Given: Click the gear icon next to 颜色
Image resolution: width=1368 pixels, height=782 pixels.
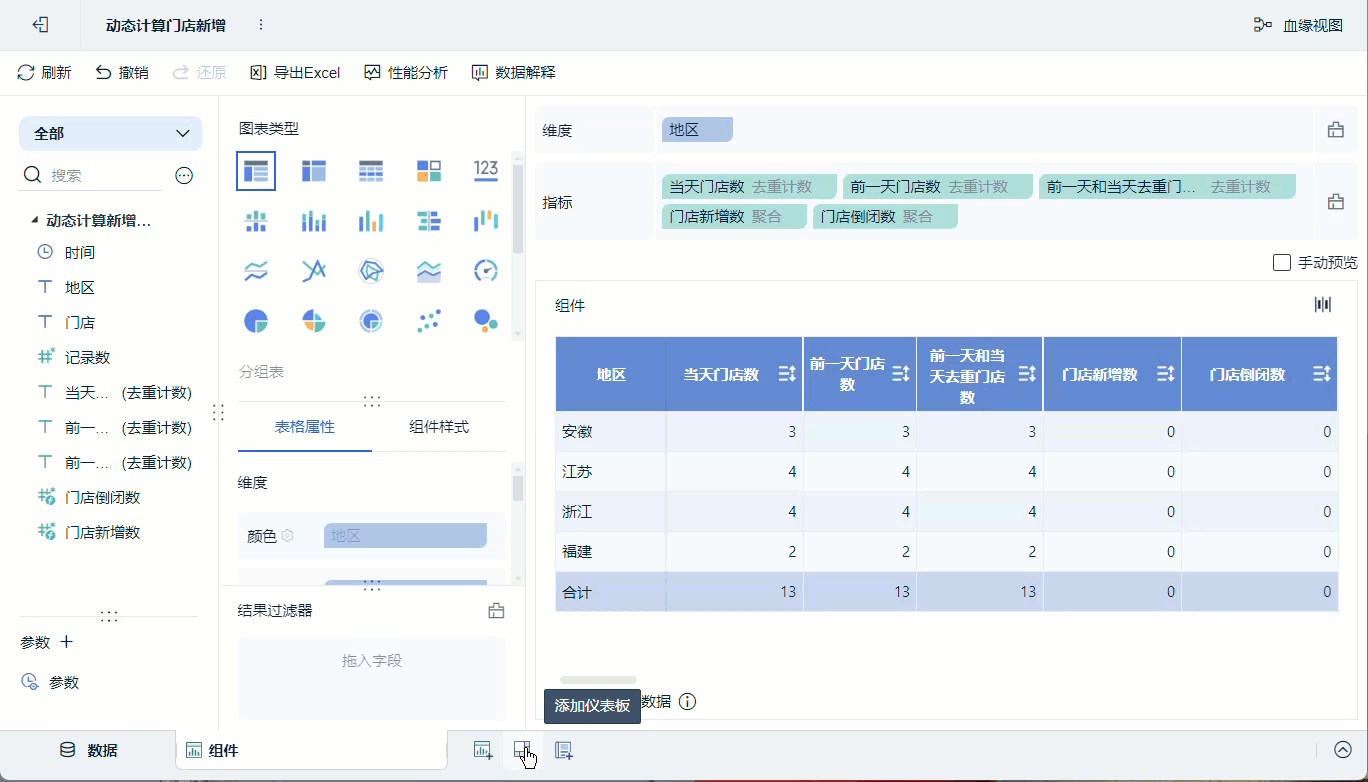Looking at the screenshot, I should (x=288, y=536).
